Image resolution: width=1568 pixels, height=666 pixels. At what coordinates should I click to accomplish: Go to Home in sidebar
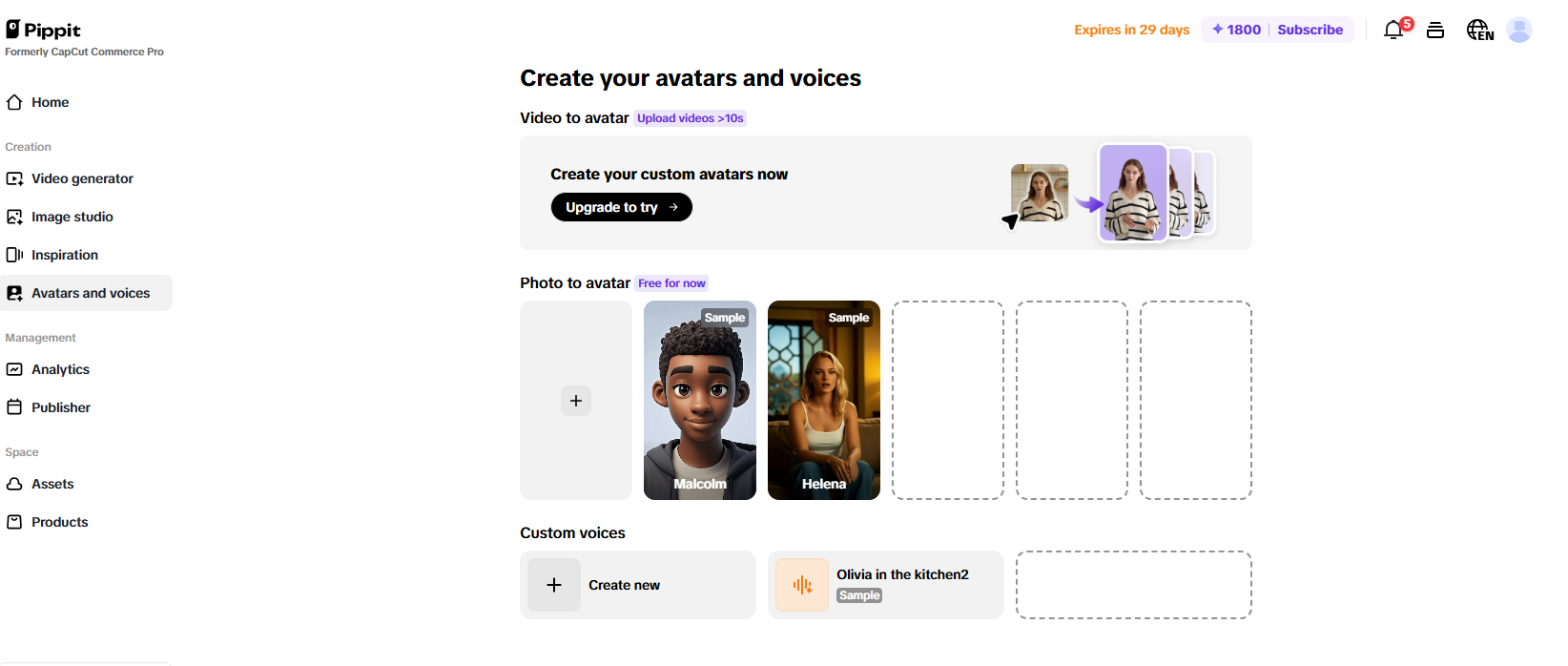tap(50, 102)
